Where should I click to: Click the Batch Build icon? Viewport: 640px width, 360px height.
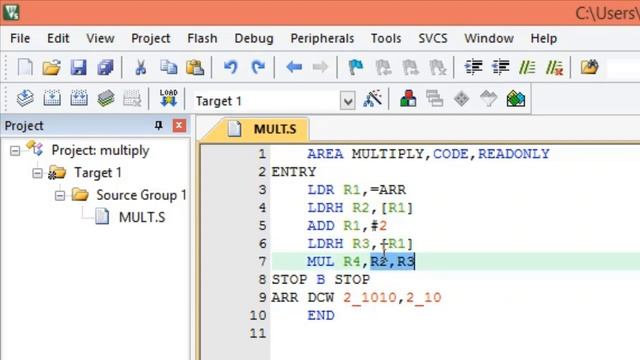coord(106,99)
